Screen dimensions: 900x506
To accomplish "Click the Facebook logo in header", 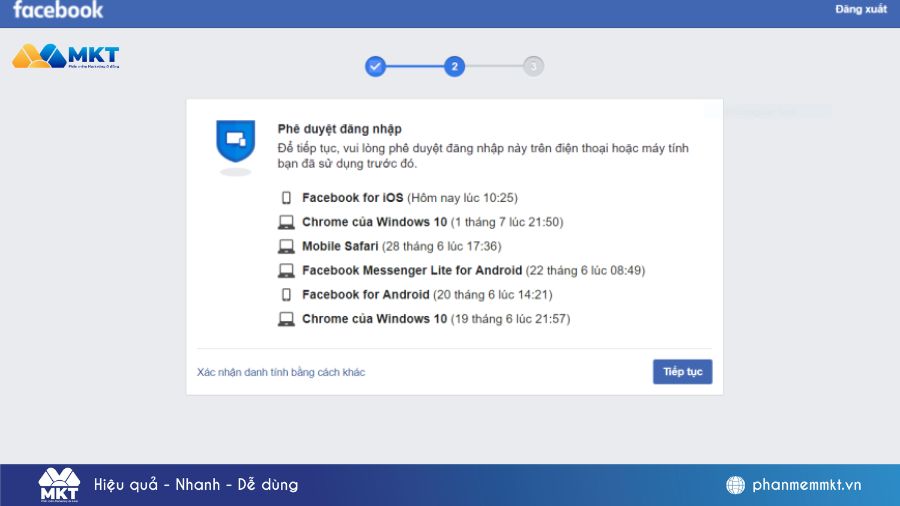I will click(58, 10).
